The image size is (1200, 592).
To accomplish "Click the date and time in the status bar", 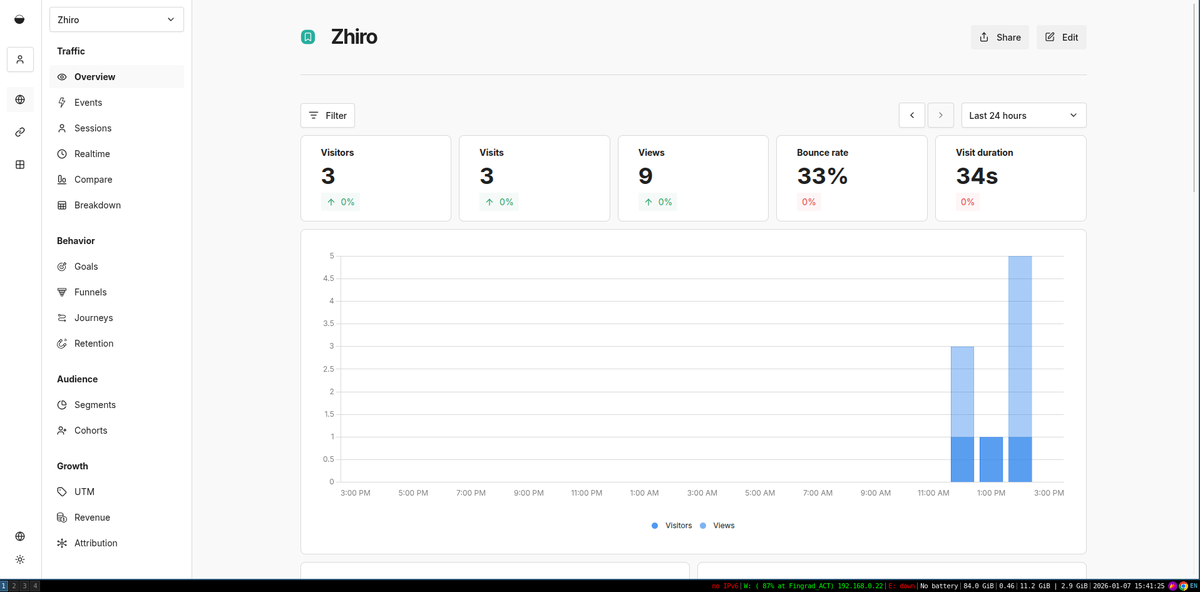I will coord(1128,586).
